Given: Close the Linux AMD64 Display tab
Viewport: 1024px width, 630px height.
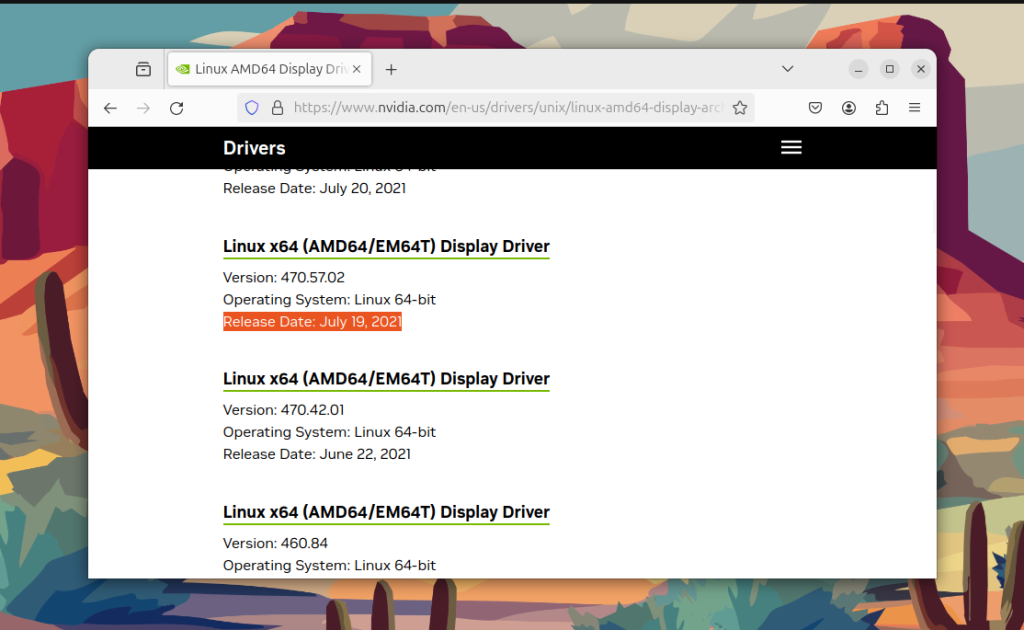Looking at the screenshot, I should tap(357, 69).
